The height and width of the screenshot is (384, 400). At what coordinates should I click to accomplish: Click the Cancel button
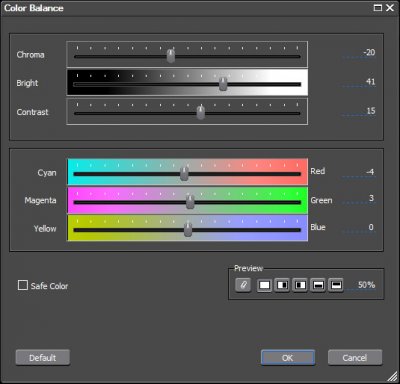[x=355, y=358]
